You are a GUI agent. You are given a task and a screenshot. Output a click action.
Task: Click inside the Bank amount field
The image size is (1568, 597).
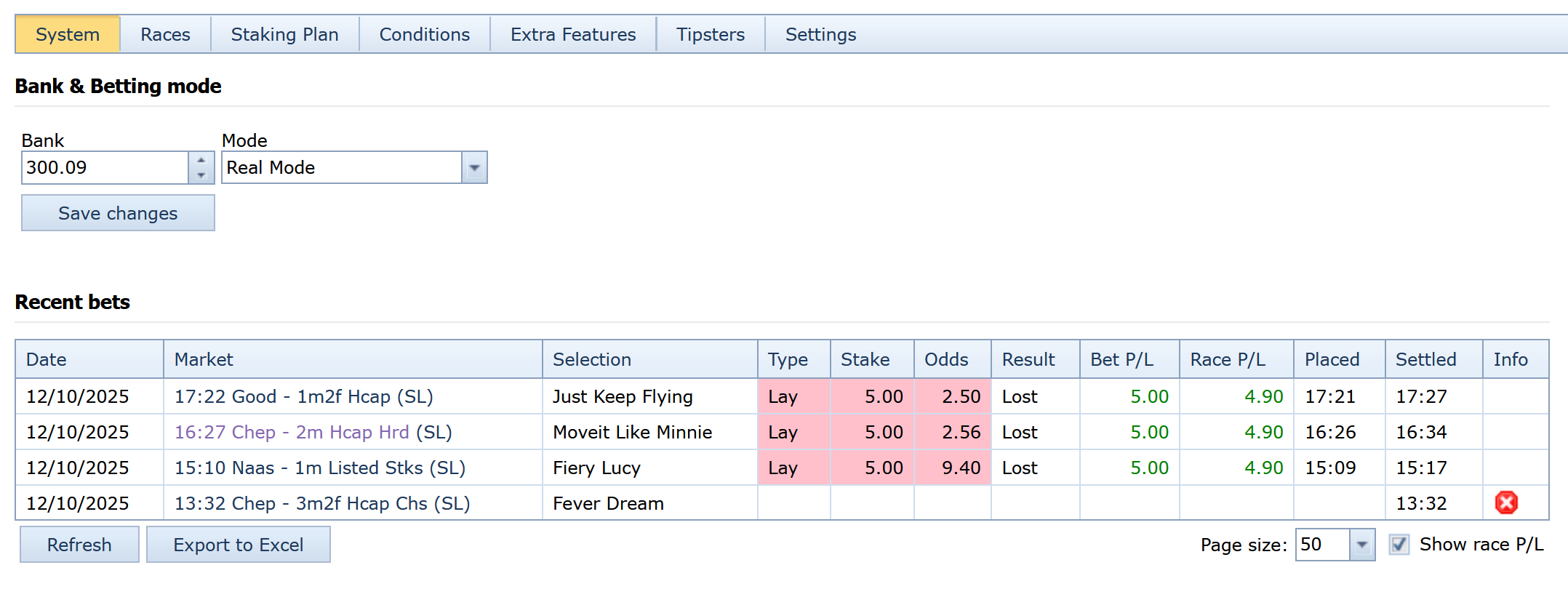click(105, 168)
